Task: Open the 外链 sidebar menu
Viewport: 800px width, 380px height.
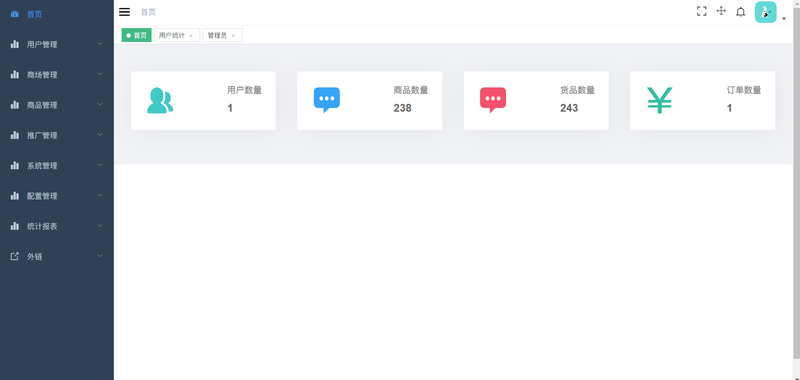Action: (x=57, y=257)
